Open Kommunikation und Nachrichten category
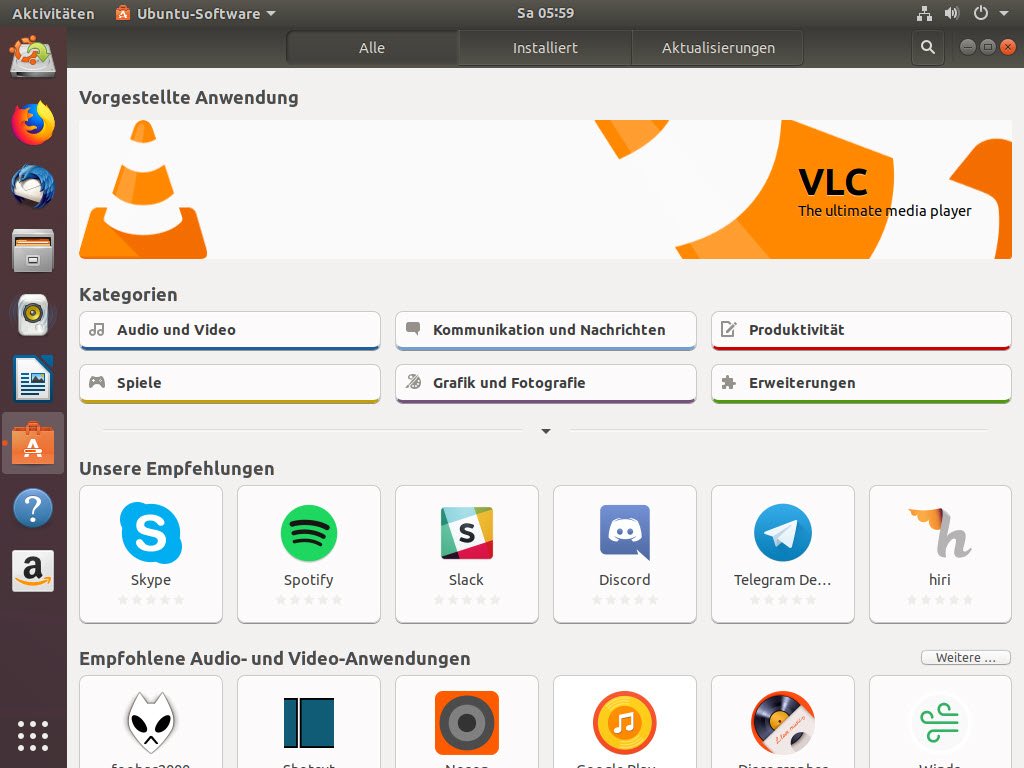The width and height of the screenshot is (1024, 768). 546,330
